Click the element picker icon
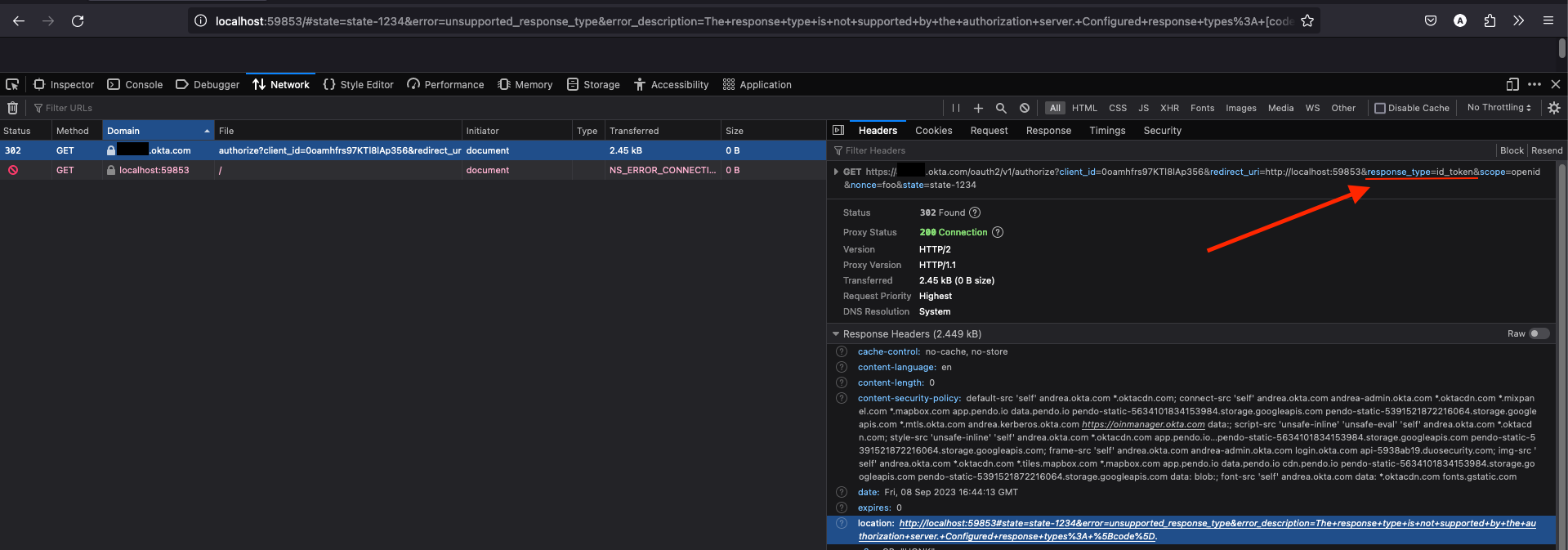The height and width of the screenshot is (550, 1568). [12, 84]
